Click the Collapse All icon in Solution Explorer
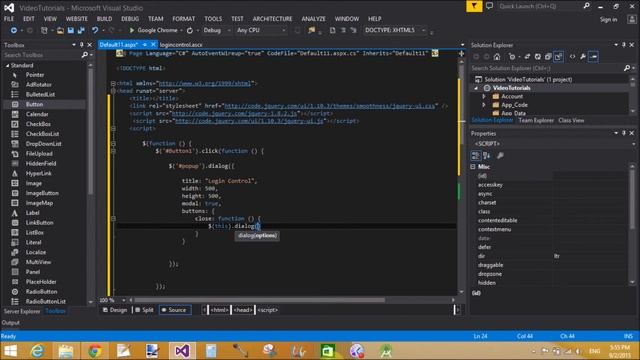This screenshot has width=640, height=360. (548, 57)
